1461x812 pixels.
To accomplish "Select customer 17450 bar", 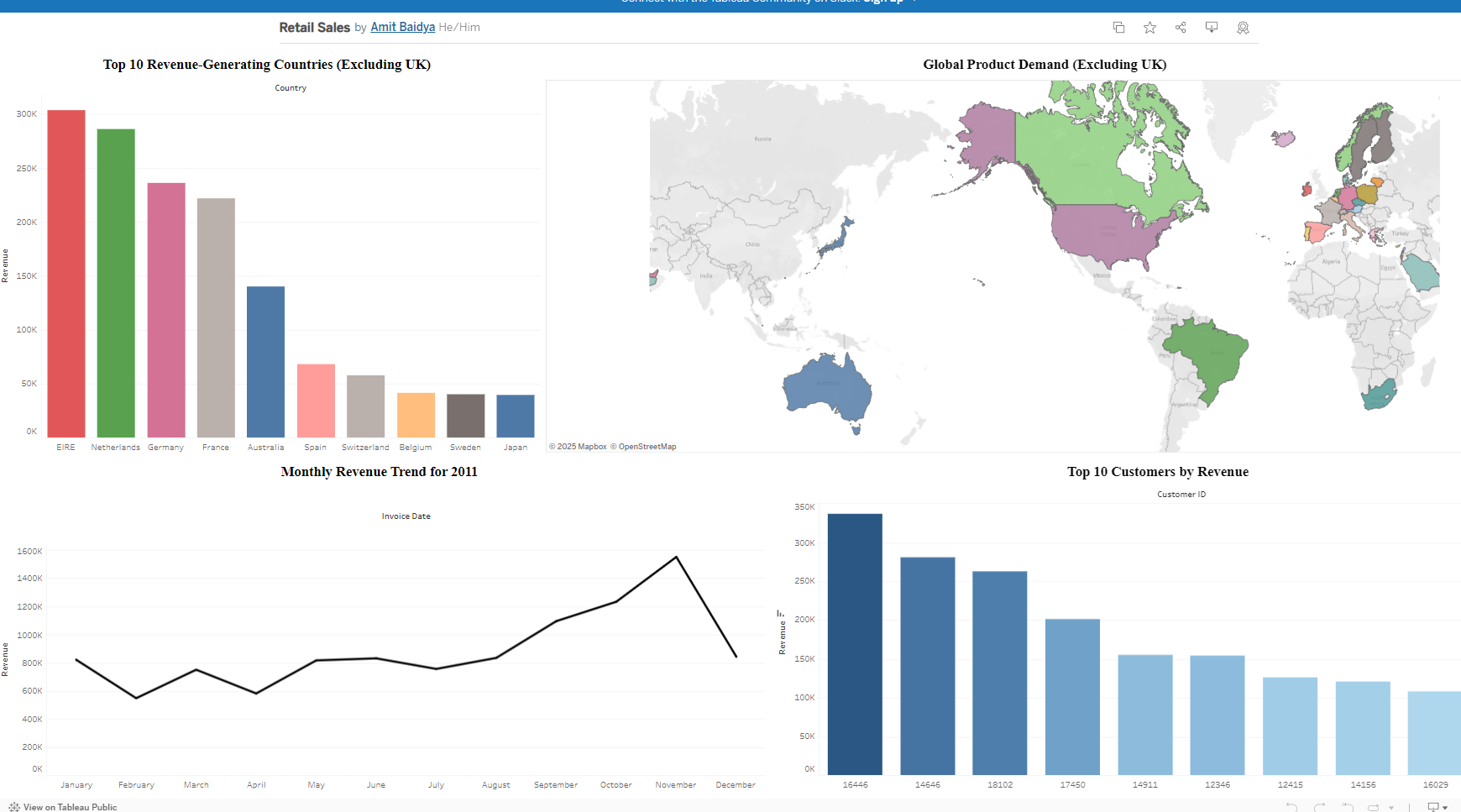I will point(1072,697).
